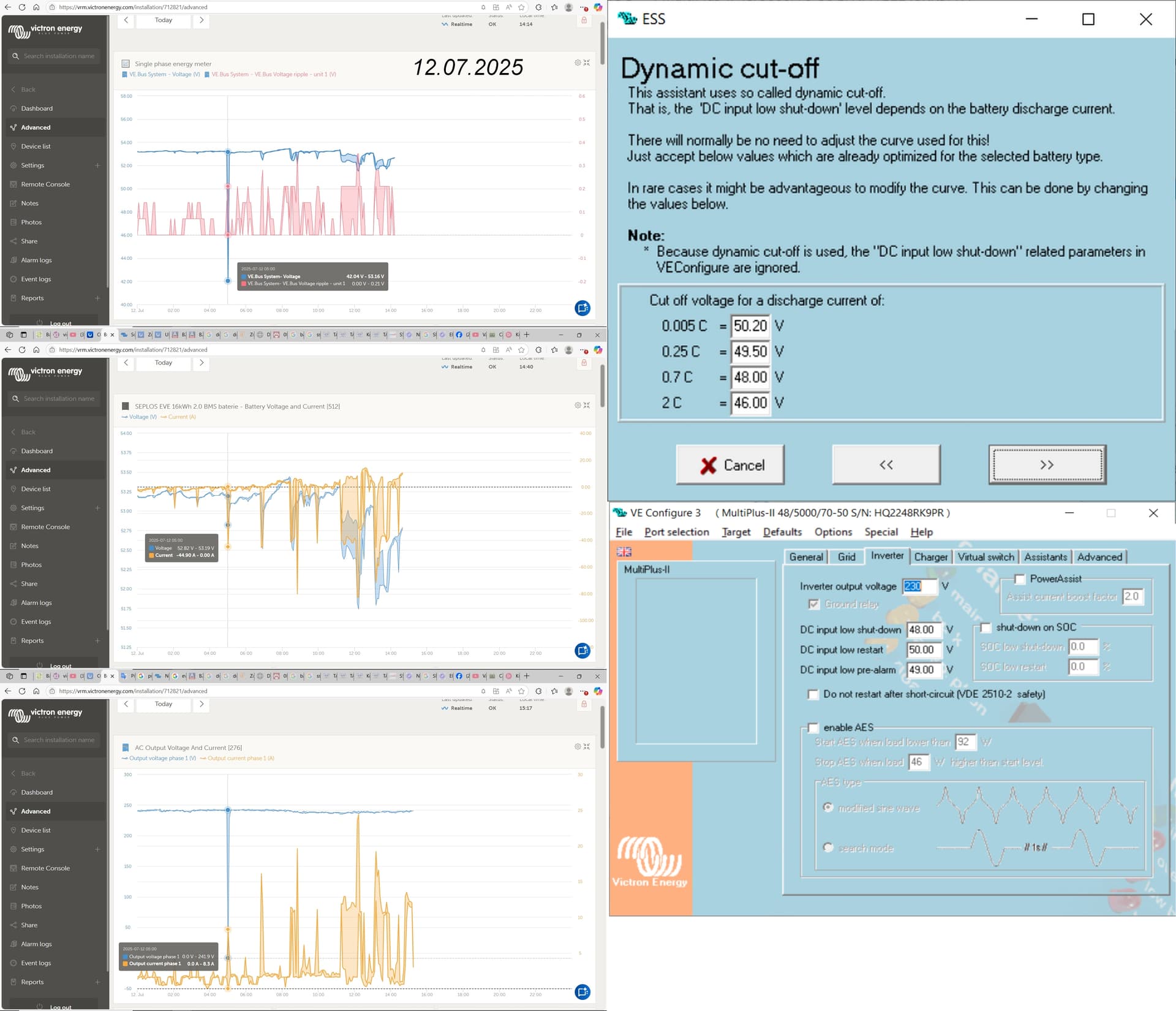
Task: Click the home icon in the middle browser toolbar
Action: [36, 350]
